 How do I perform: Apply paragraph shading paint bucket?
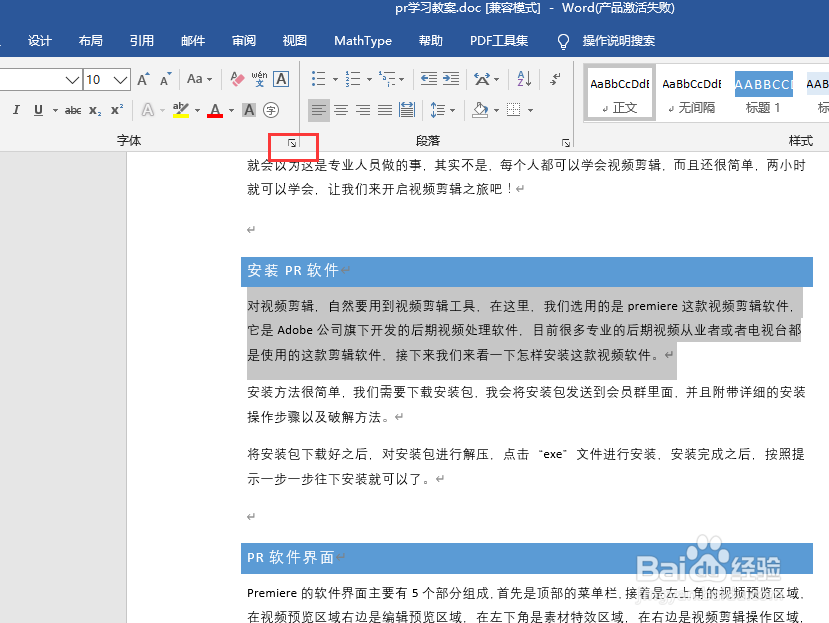pos(480,110)
